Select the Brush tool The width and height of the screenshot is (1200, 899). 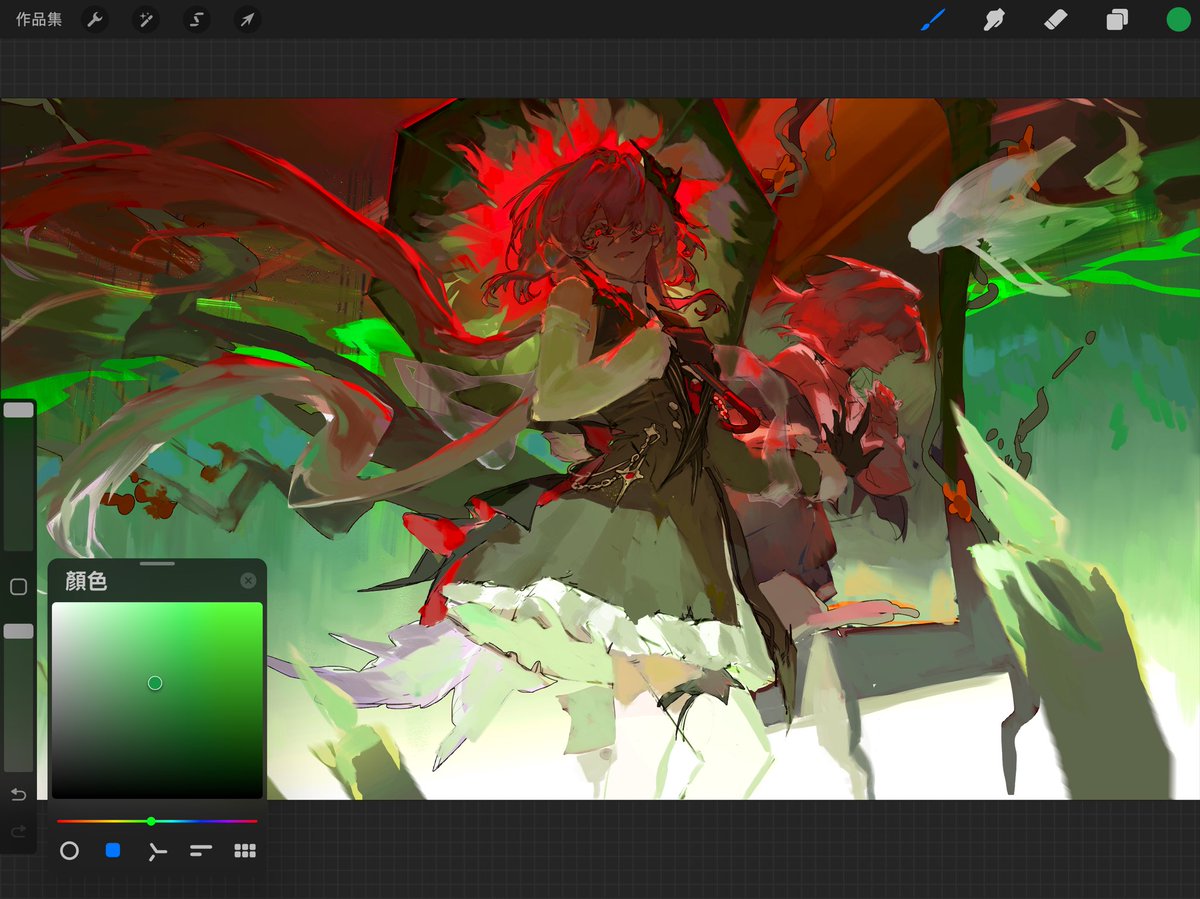click(x=932, y=19)
